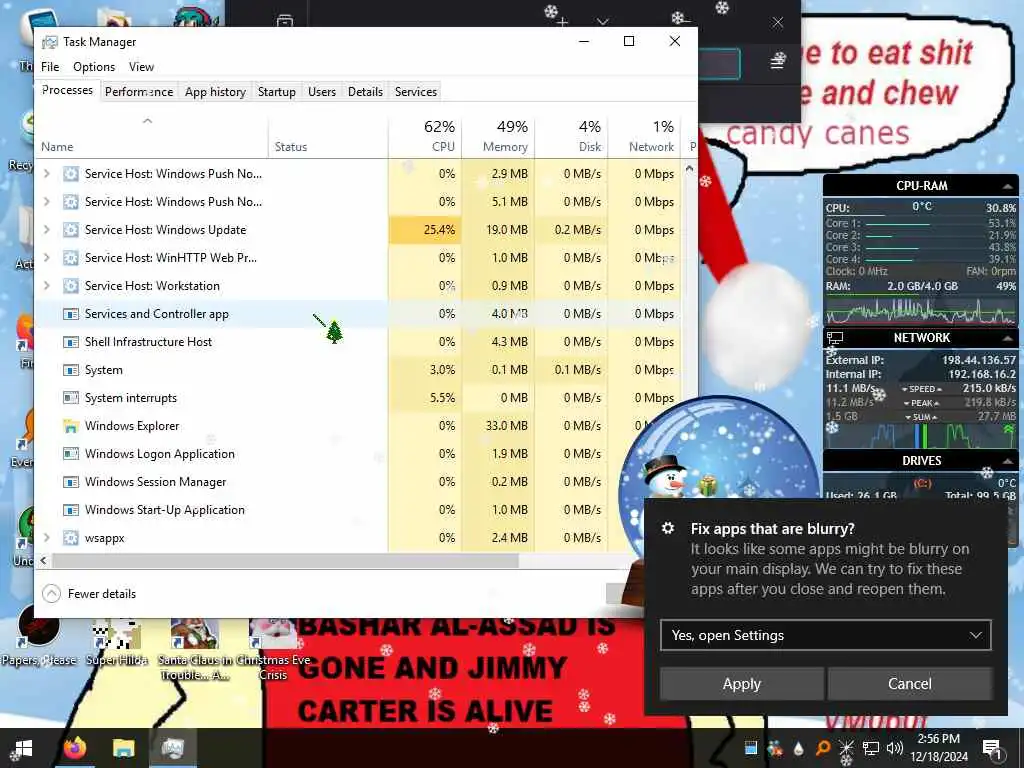Open Santa Claus in Trouble desktop shortcut

click(x=194, y=648)
